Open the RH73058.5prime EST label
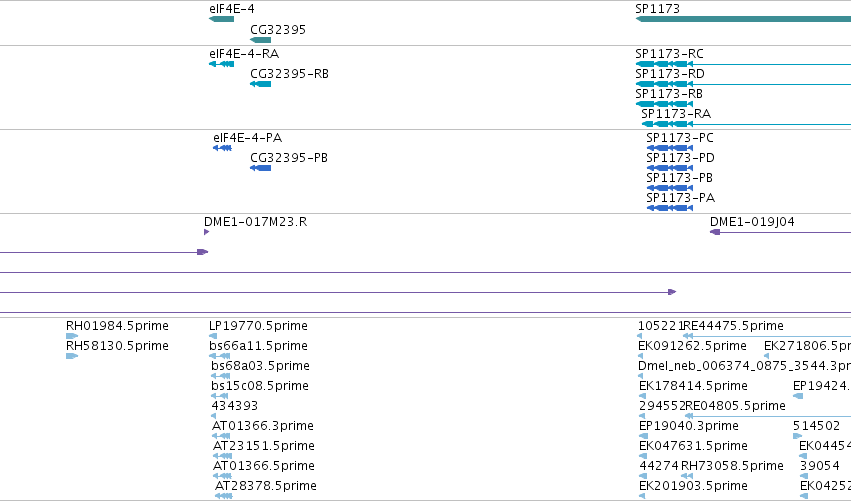The width and height of the screenshot is (851, 501). pos(733,466)
